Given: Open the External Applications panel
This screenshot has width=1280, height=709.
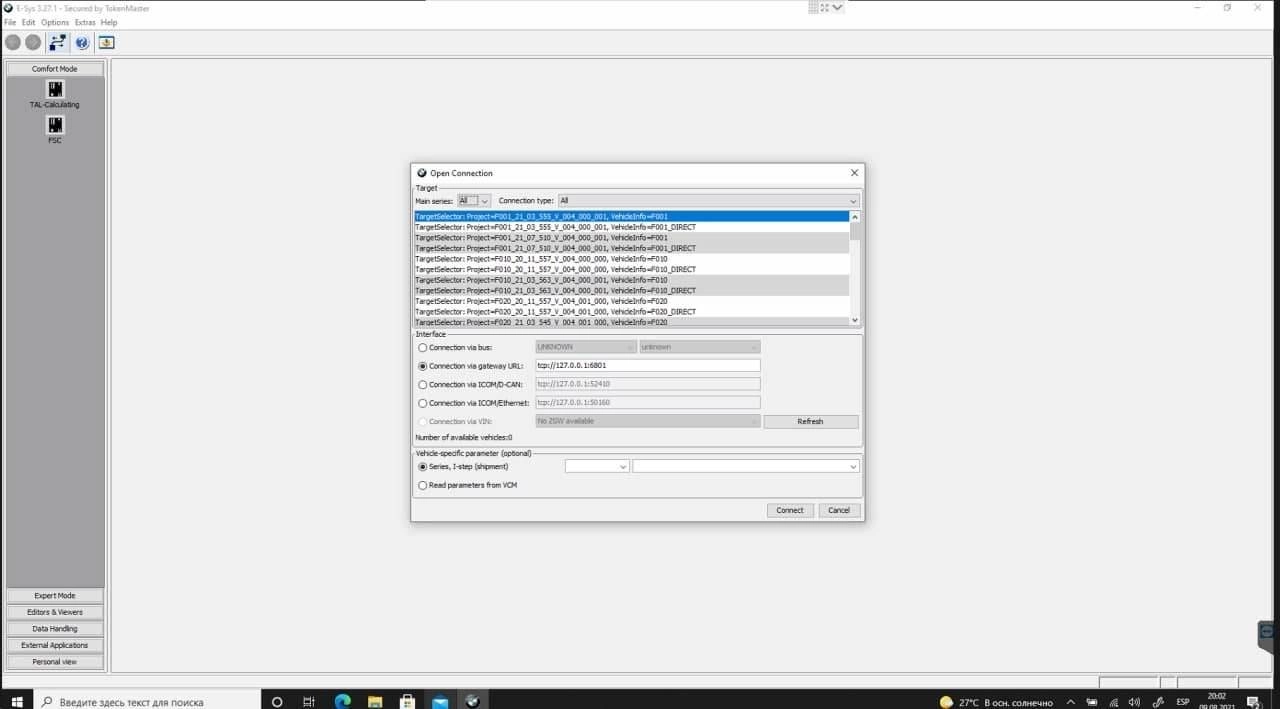Looking at the screenshot, I should click(55, 645).
